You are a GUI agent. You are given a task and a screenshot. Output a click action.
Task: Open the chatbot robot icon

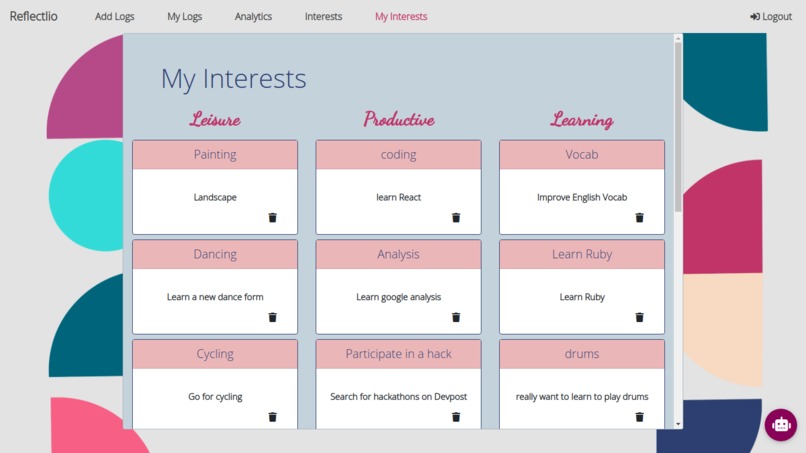(781, 425)
